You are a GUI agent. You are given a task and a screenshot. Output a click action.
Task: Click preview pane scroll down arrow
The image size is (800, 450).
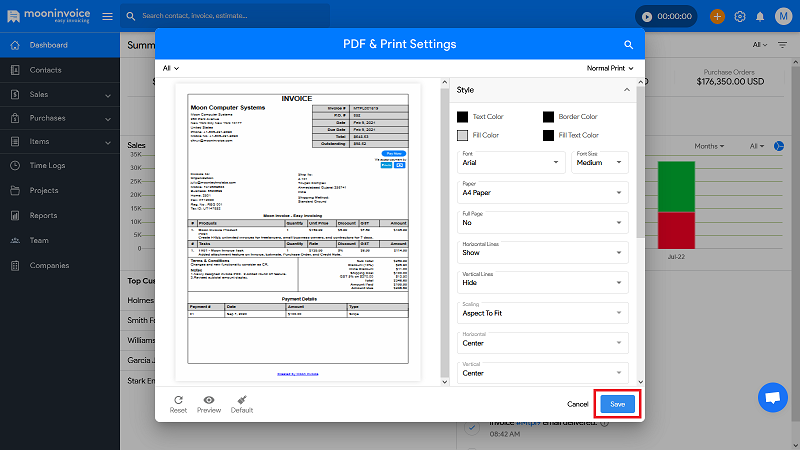pos(444,382)
